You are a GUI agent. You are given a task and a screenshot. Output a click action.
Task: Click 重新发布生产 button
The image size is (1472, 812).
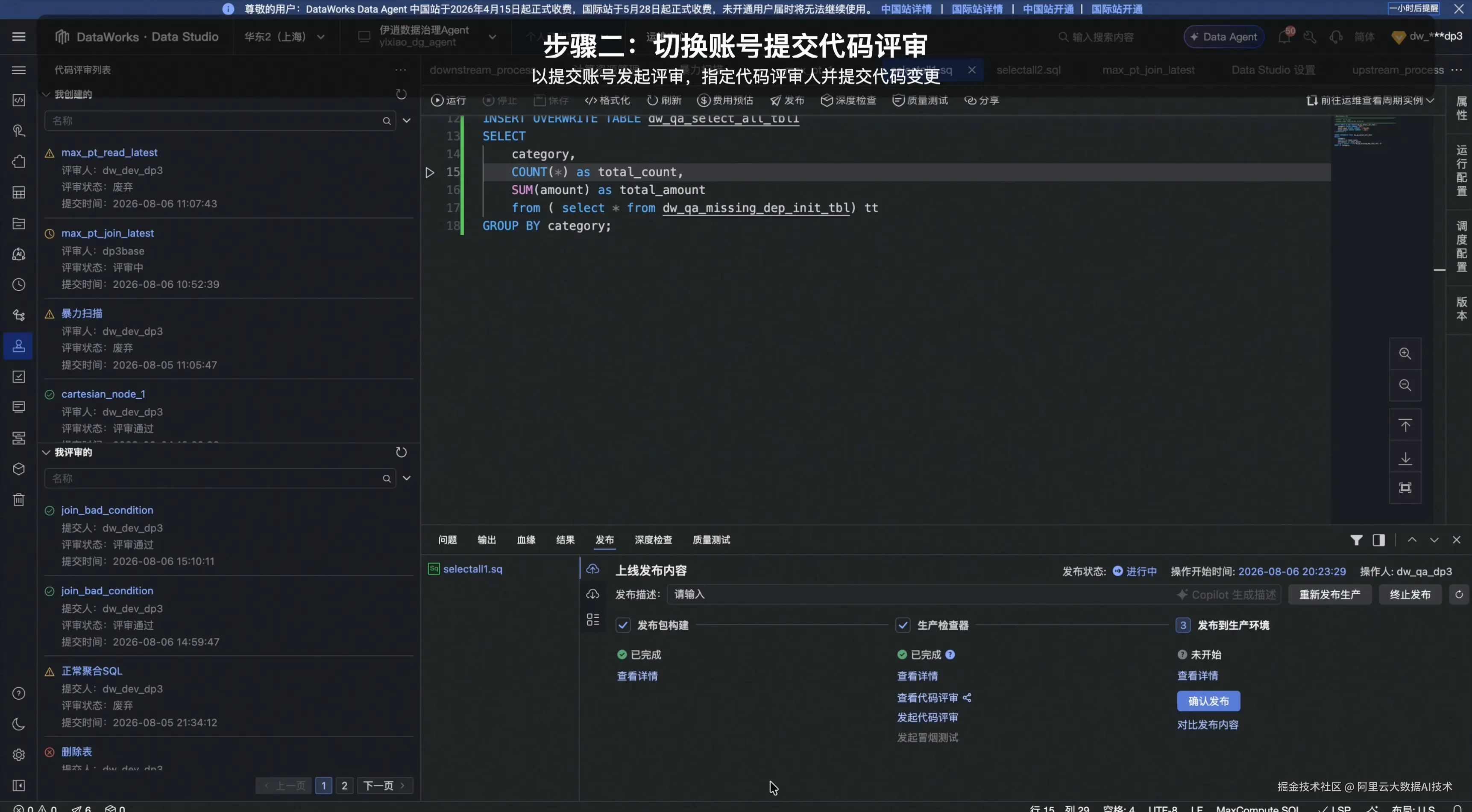coord(1330,594)
